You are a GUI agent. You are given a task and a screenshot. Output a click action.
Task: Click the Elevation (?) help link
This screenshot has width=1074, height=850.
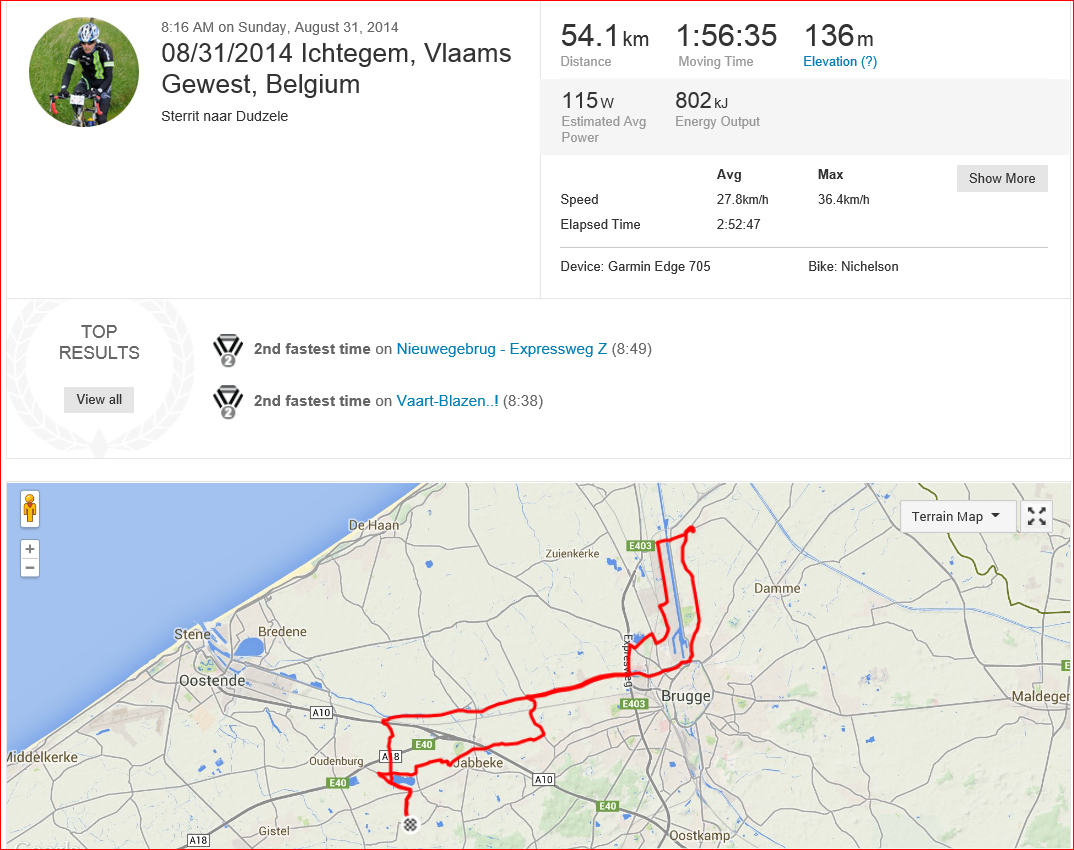[x=840, y=62]
